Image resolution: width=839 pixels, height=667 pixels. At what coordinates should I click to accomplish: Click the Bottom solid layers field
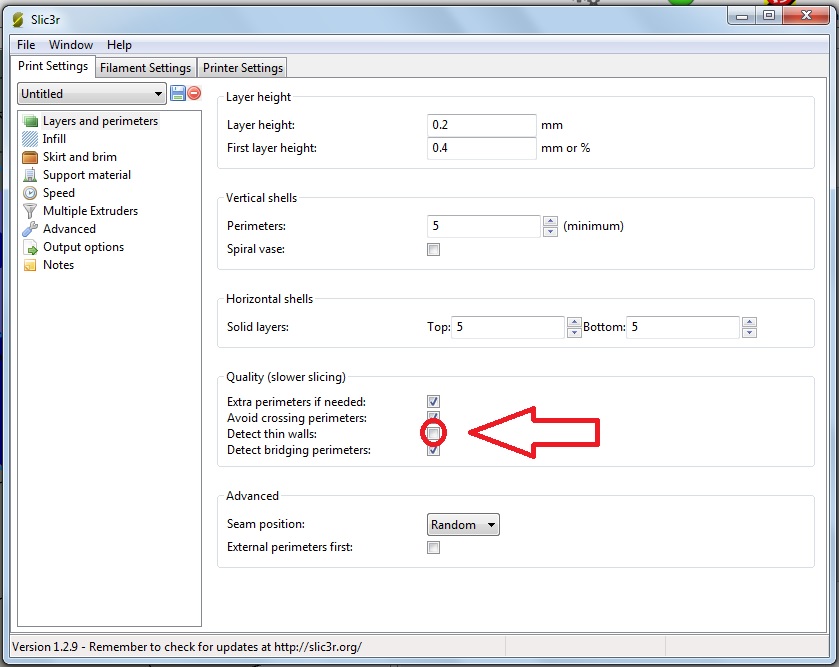pyautogui.click(x=683, y=327)
